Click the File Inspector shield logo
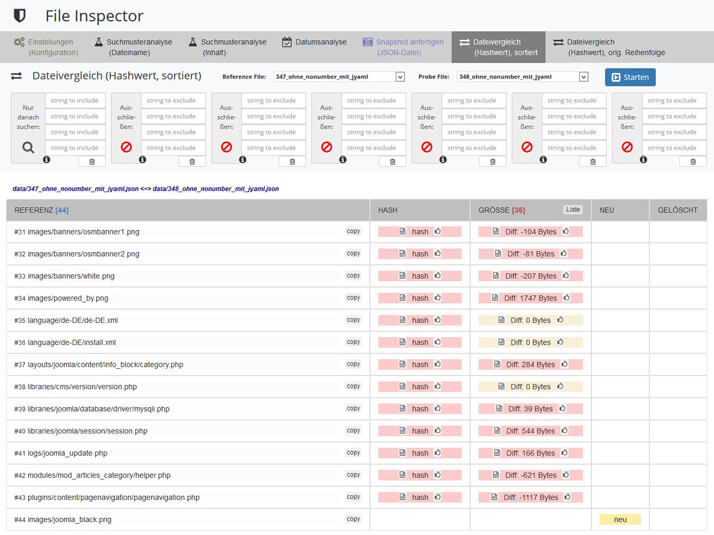 tap(20, 16)
